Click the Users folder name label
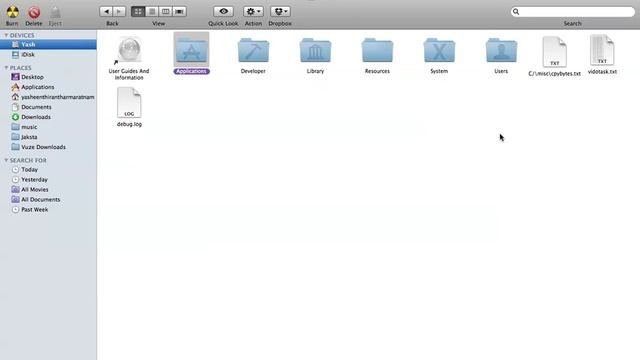 tap(501, 71)
